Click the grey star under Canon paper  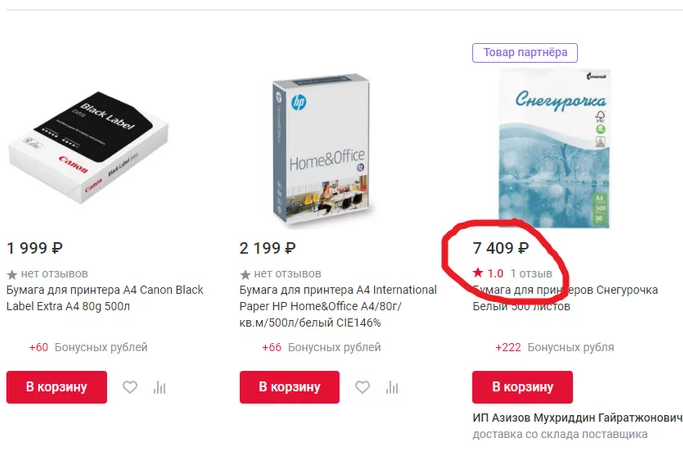coord(12,273)
